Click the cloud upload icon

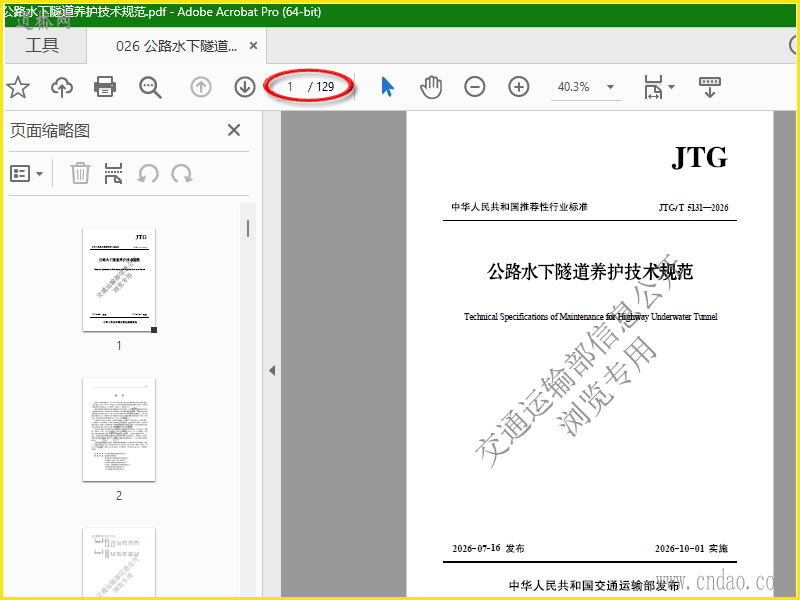coord(62,87)
